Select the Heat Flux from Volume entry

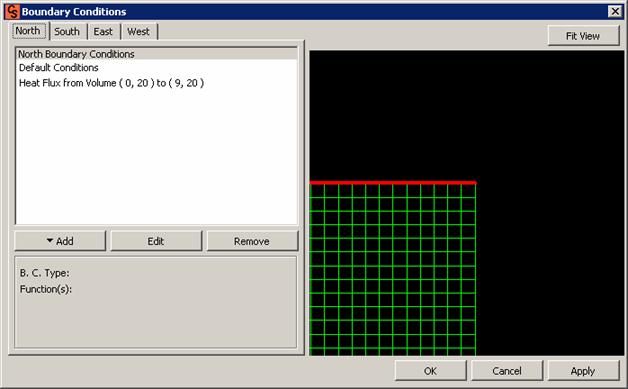(x=111, y=83)
